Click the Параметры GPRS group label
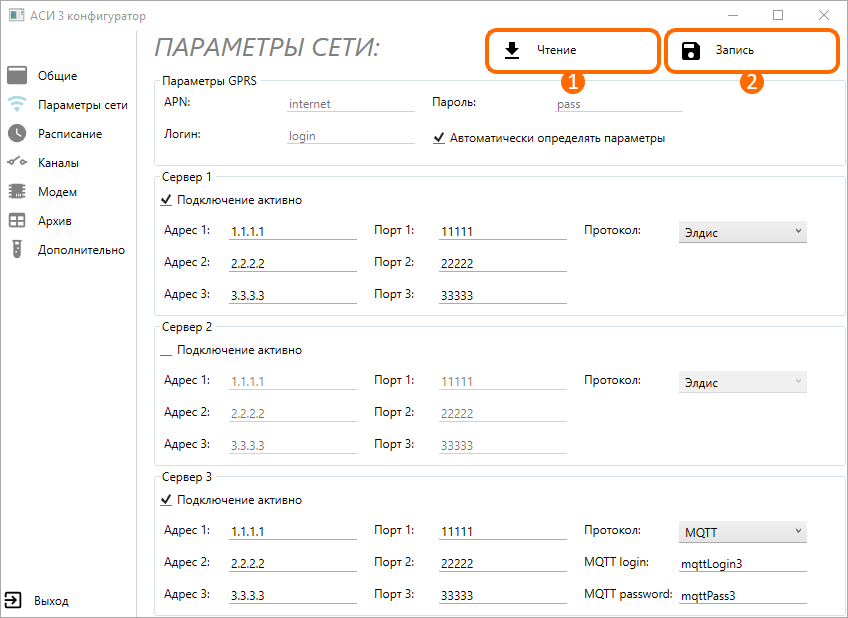This screenshot has width=848, height=618. [x=209, y=81]
